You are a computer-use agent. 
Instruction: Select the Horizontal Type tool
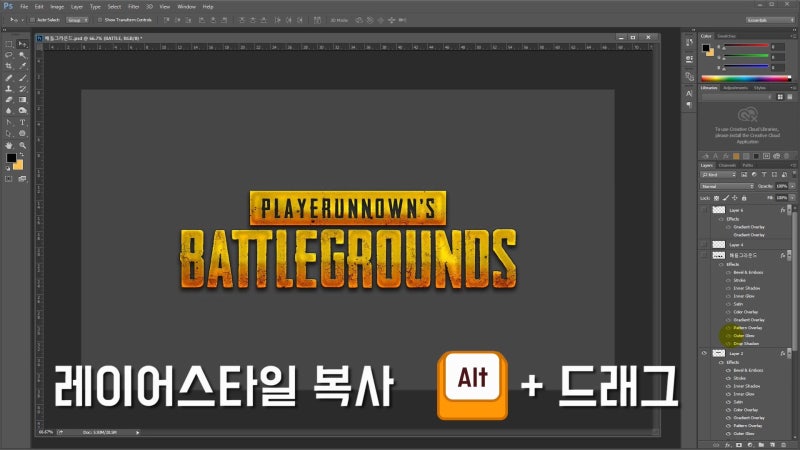[x=22, y=122]
